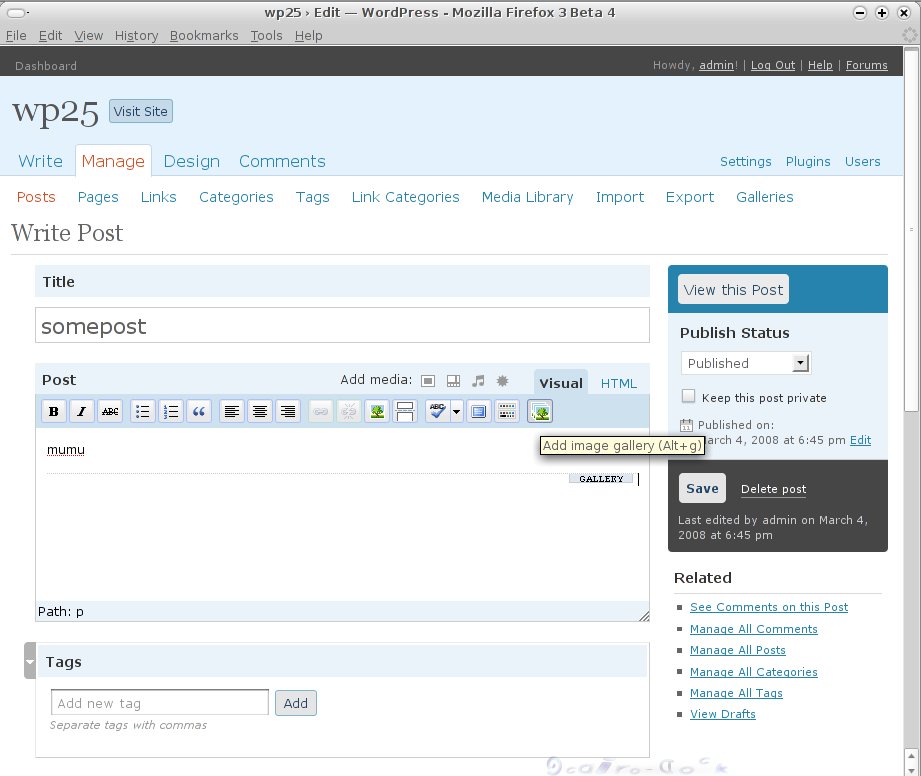Open See Comments on this Post link
This screenshot has width=921, height=776.
769,607
